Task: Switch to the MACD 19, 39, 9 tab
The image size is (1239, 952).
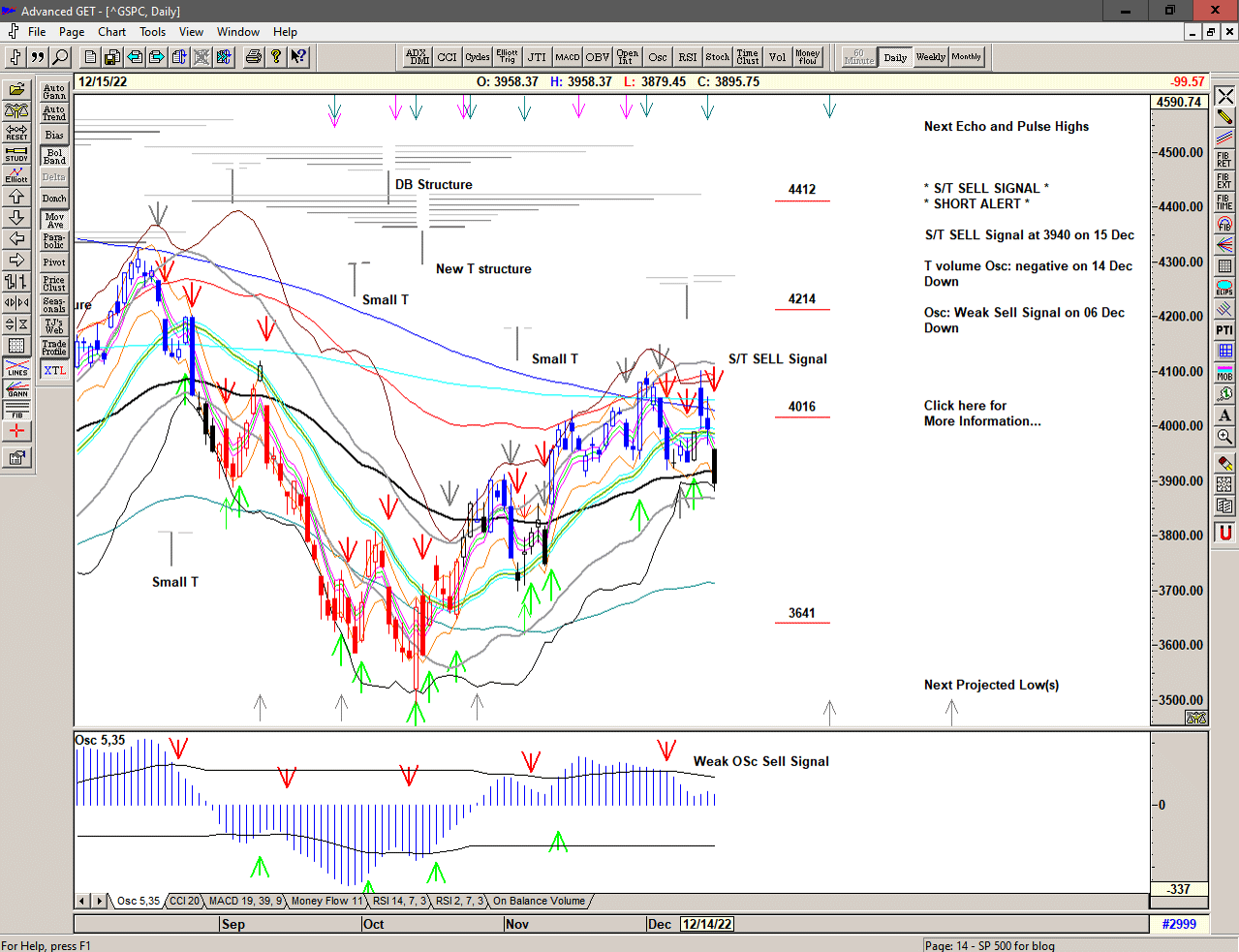Action: (x=245, y=901)
